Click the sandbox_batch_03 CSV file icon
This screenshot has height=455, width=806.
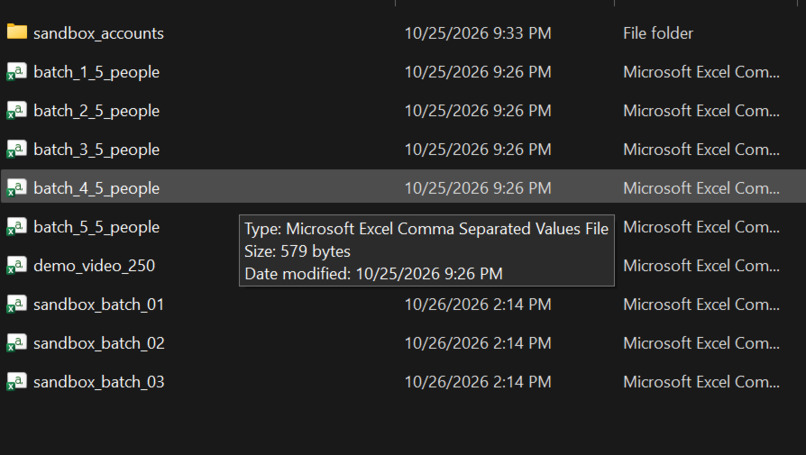tap(16, 381)
